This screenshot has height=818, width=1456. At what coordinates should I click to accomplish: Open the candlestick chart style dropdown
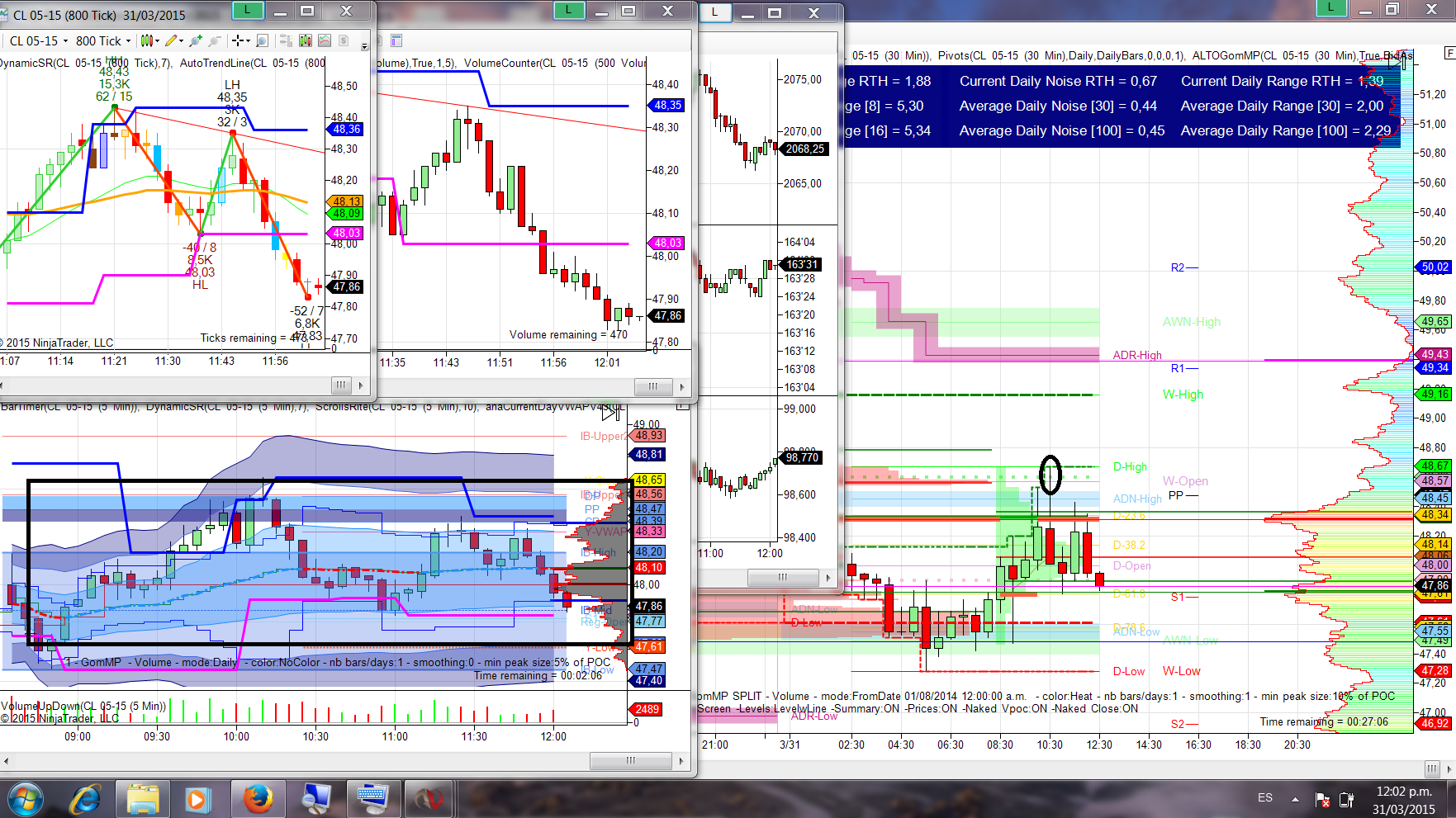click(x=149, y=40)
